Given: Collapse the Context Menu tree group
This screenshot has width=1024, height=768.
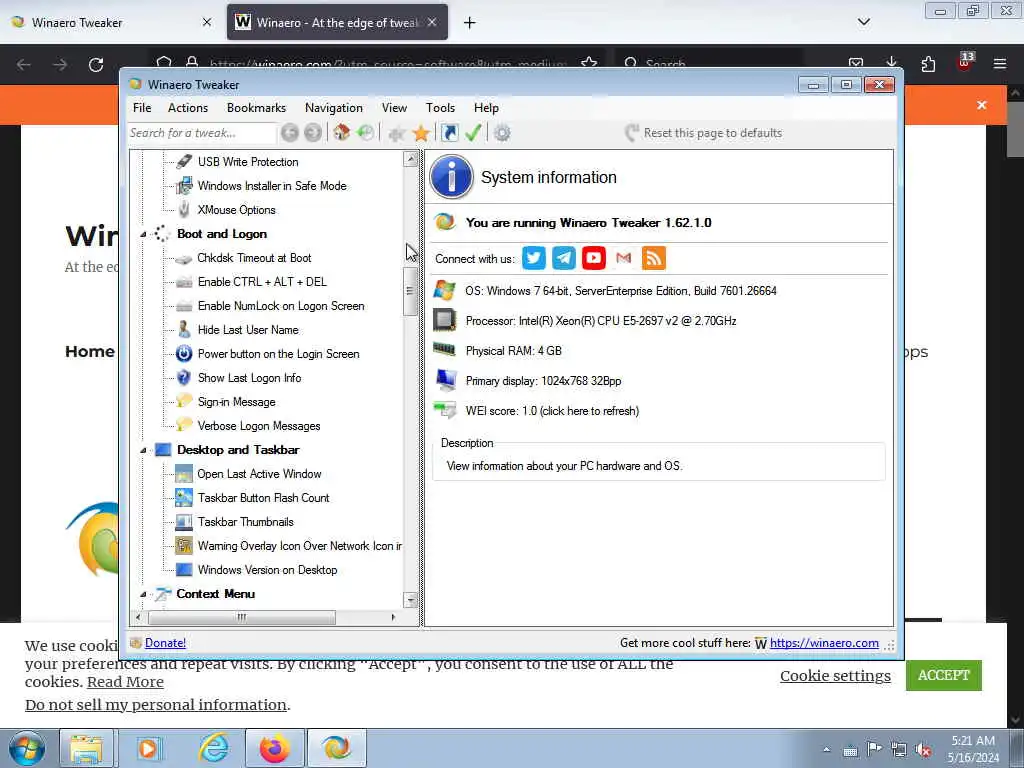Looking at the screenshot, I should 143,594.
